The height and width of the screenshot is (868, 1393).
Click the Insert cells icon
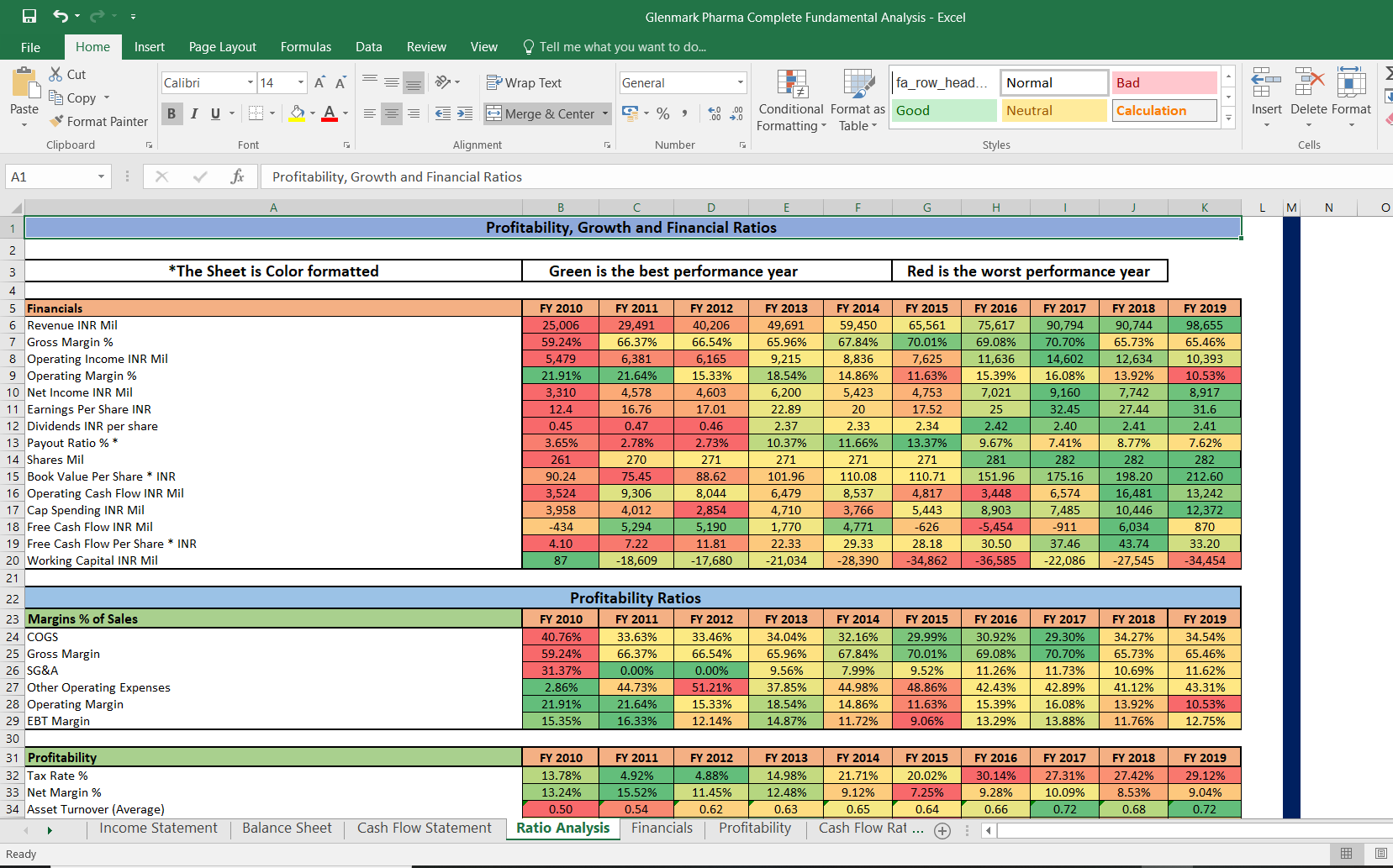click(x=1266, y=82)
